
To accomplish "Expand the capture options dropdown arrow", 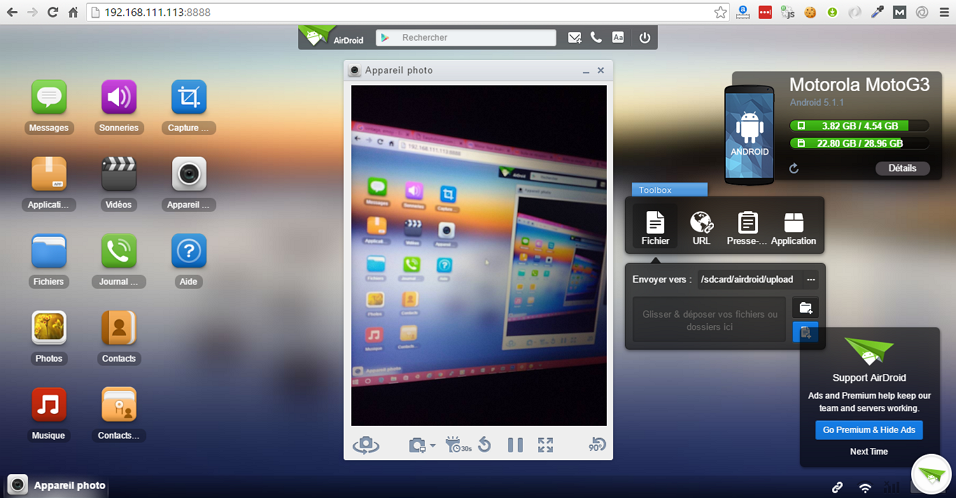I will click(432, 446).
